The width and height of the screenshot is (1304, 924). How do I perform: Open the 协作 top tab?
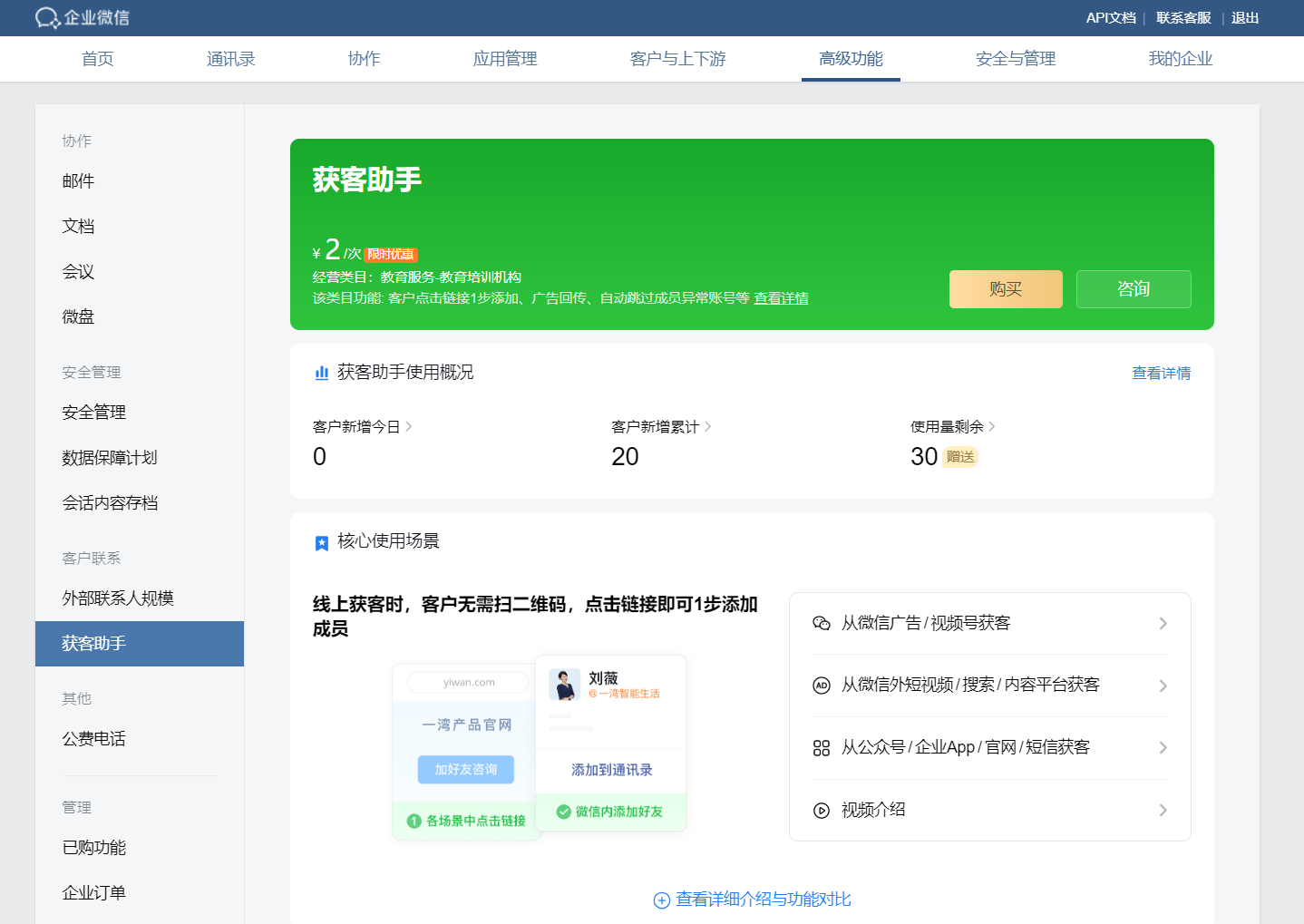pos(365,59)
